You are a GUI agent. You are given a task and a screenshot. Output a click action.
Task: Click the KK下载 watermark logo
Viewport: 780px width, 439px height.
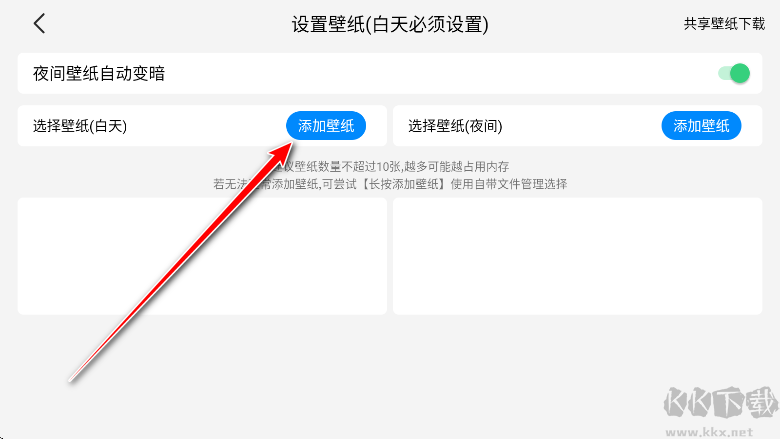(x=720, y=403)
